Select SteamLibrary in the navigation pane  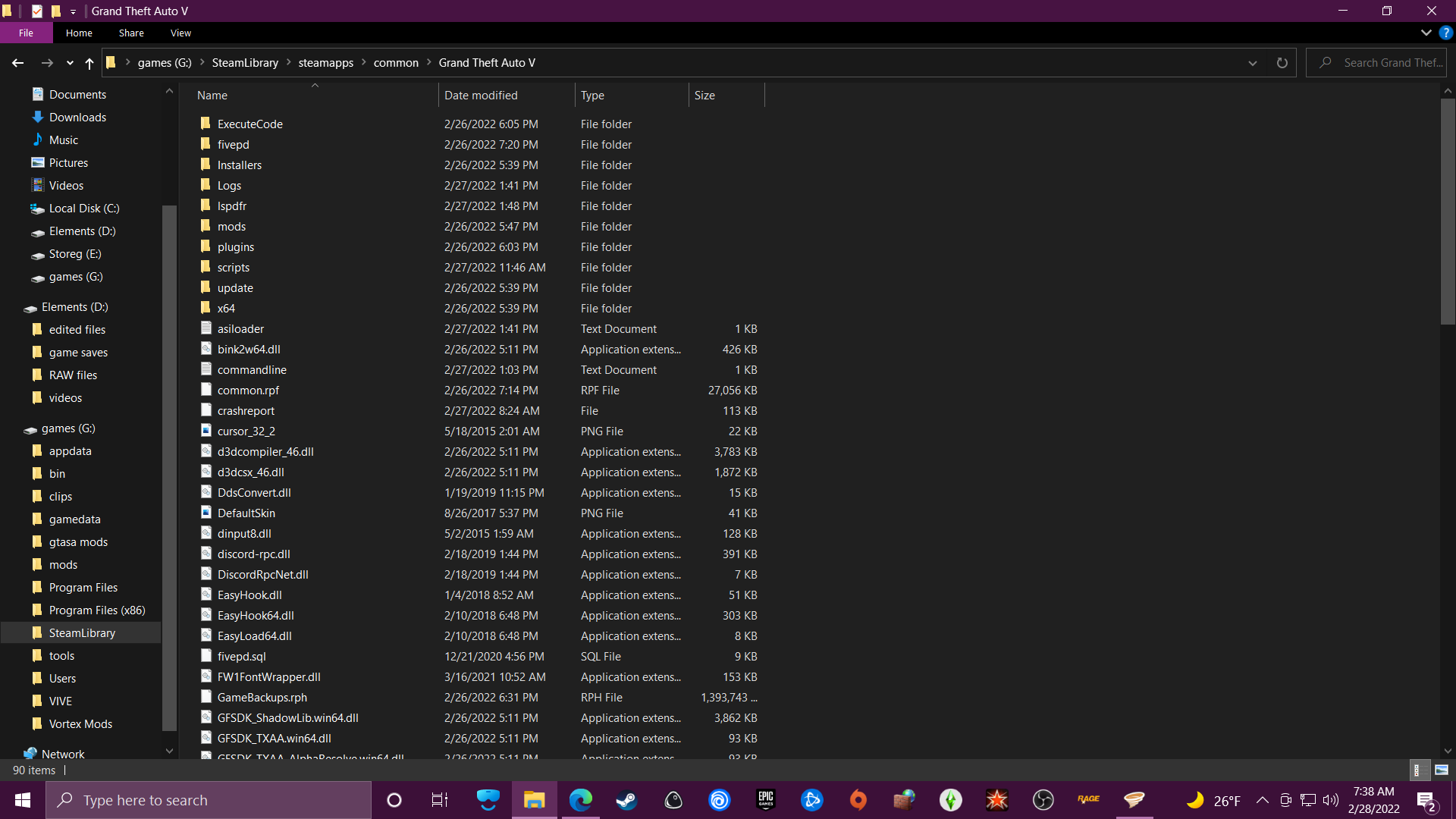82,632
